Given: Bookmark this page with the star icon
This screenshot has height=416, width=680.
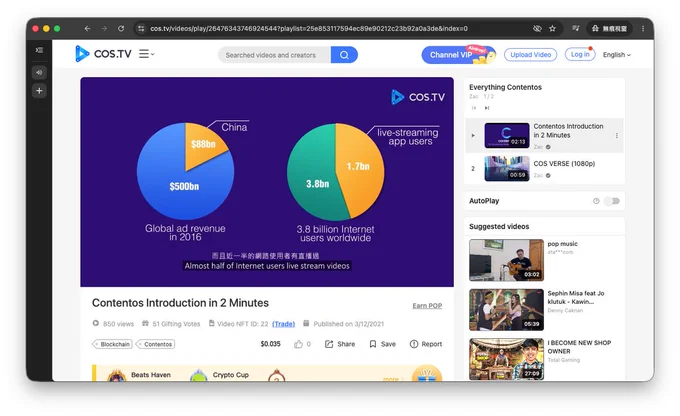Looking at the screenshot, I should tap(552, 29).
